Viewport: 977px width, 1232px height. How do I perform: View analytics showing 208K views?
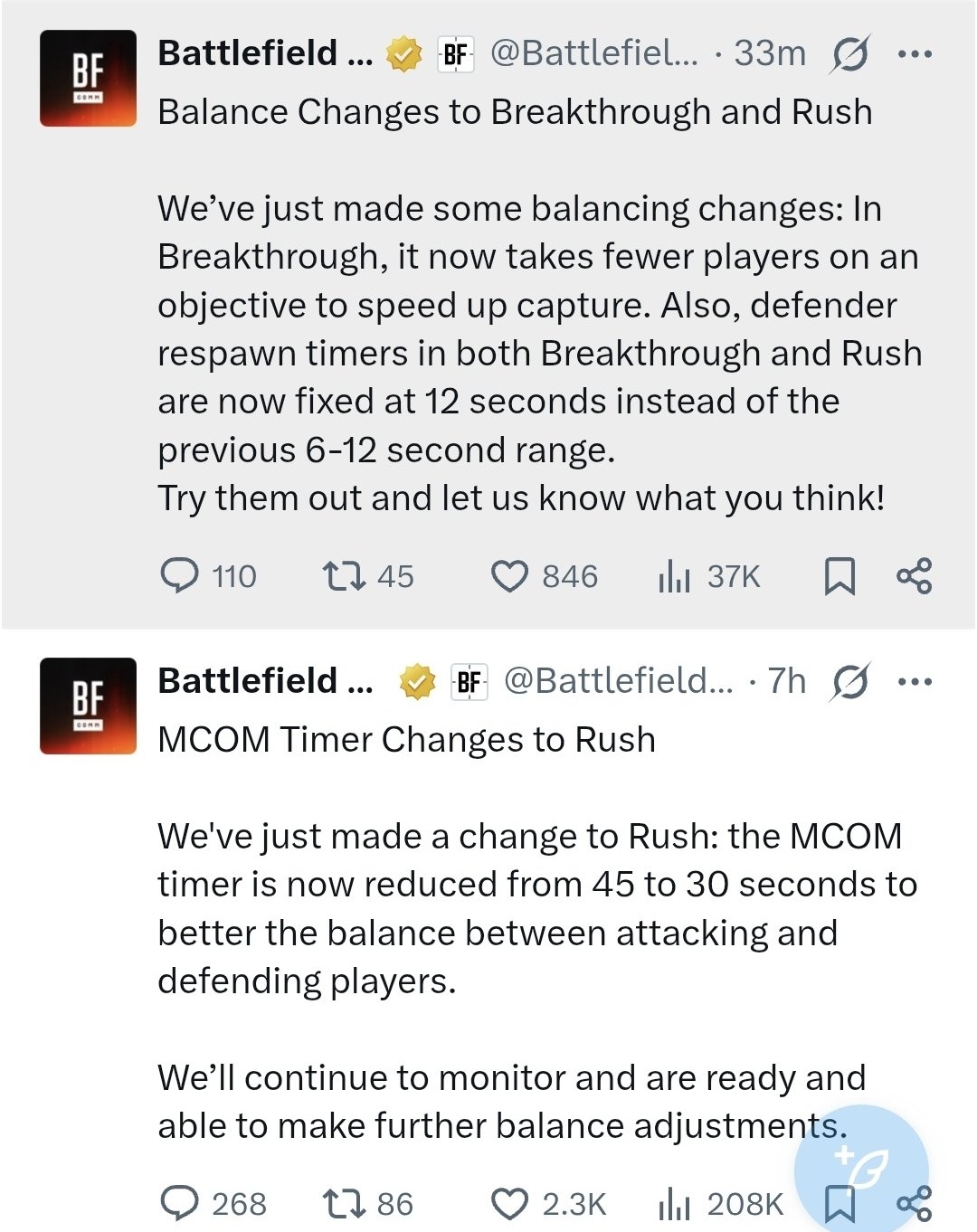(721, 1203)
